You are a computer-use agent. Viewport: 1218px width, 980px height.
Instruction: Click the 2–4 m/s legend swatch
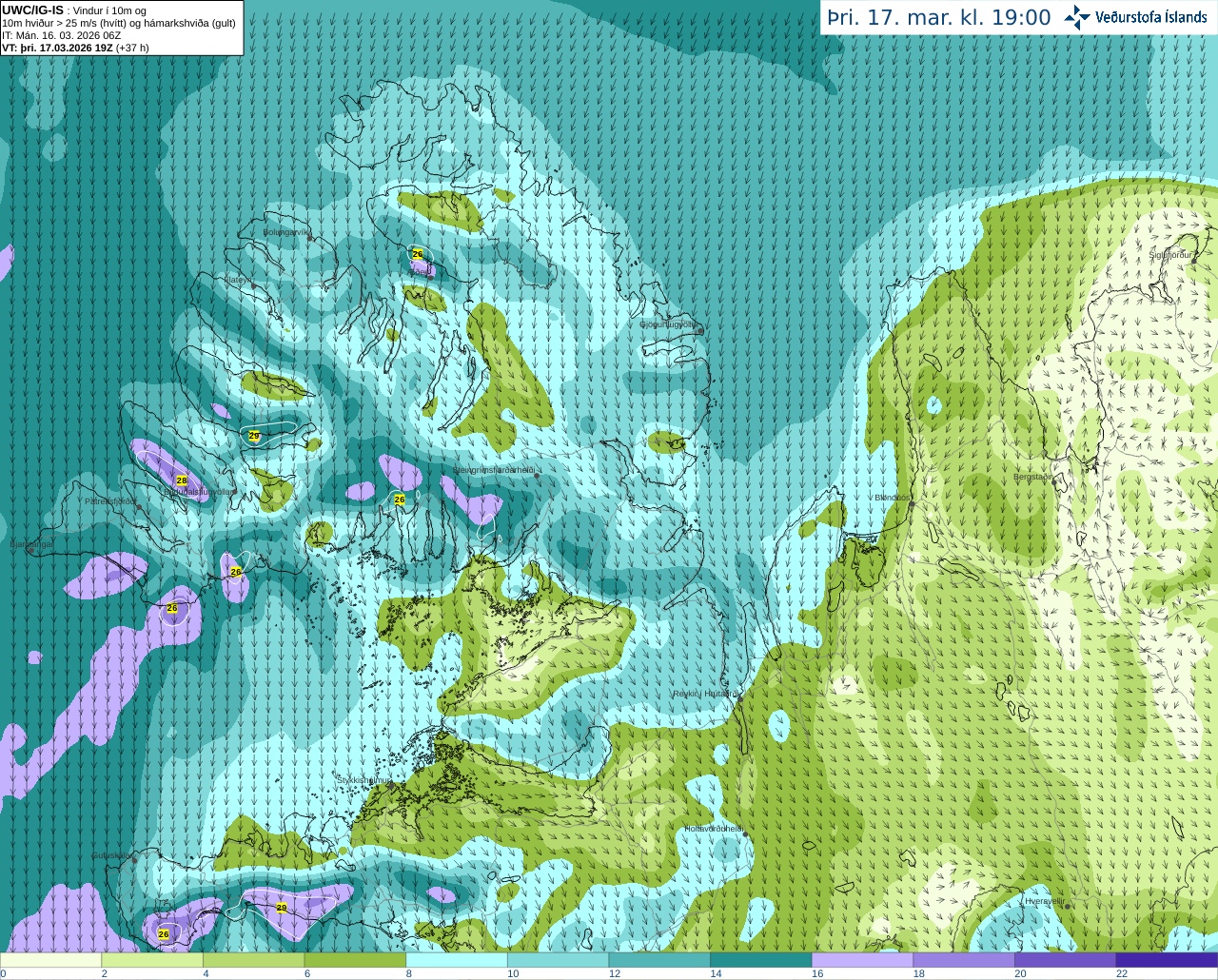[152, 959]
